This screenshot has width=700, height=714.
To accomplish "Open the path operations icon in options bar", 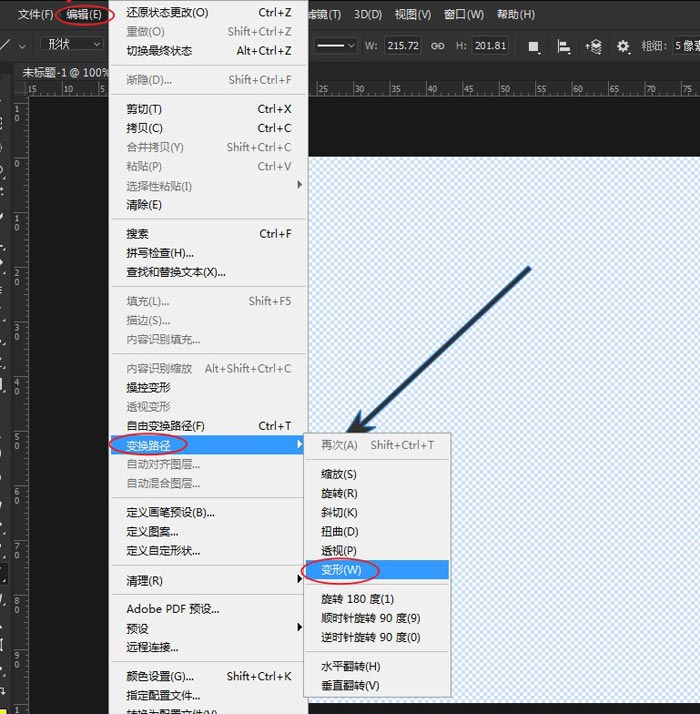I will [x=534, y=46].
